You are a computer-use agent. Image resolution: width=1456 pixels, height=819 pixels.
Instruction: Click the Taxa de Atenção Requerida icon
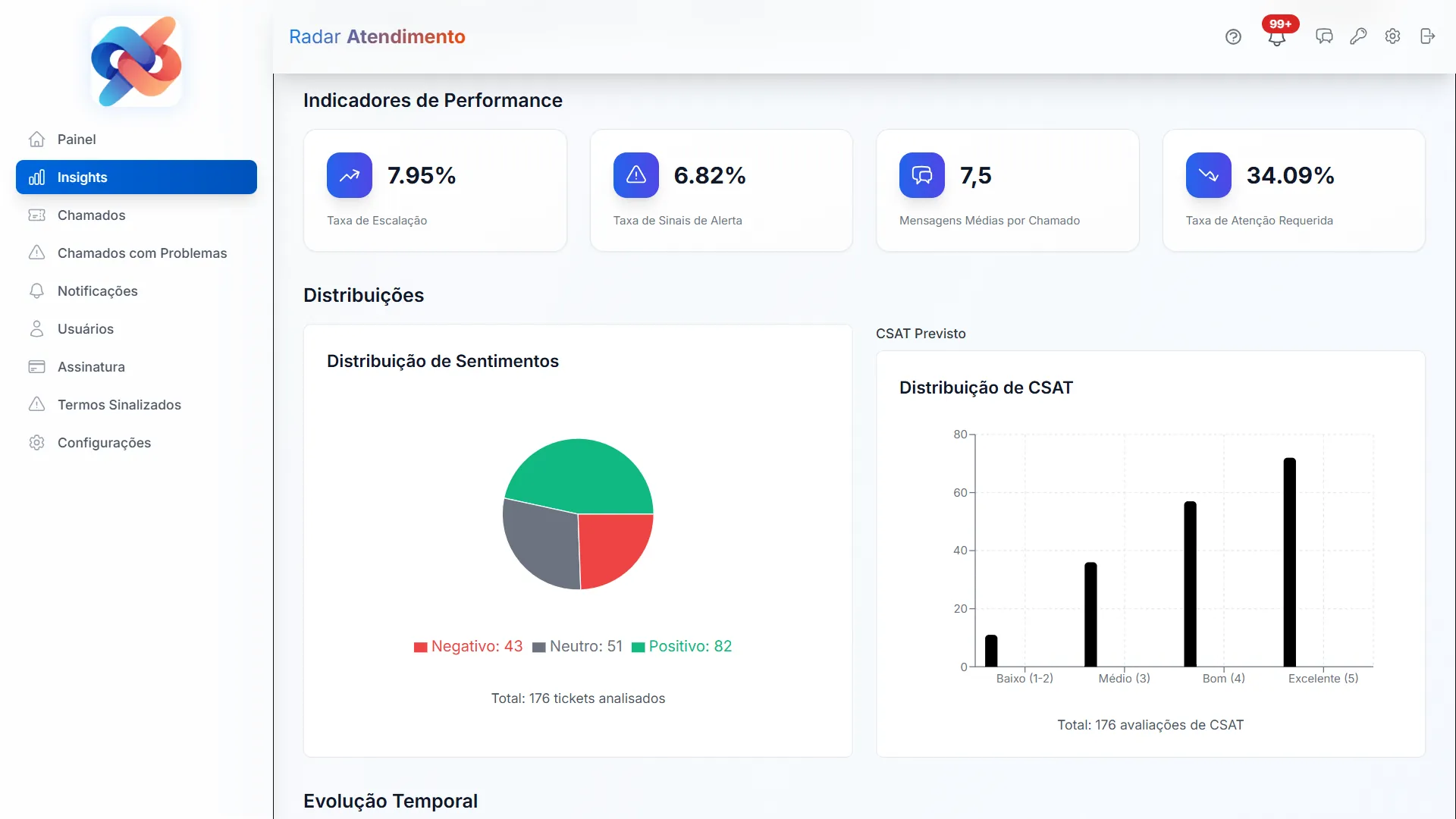click(1208, 175)
